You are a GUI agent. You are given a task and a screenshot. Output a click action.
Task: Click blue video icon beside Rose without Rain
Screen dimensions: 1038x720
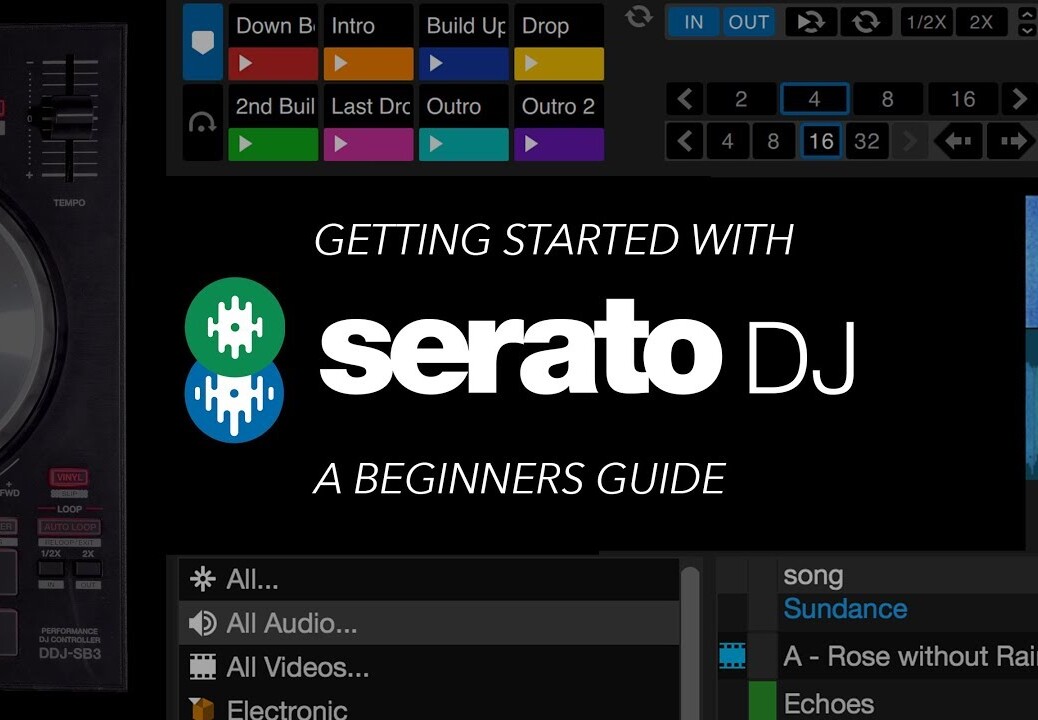click(732, 656)
